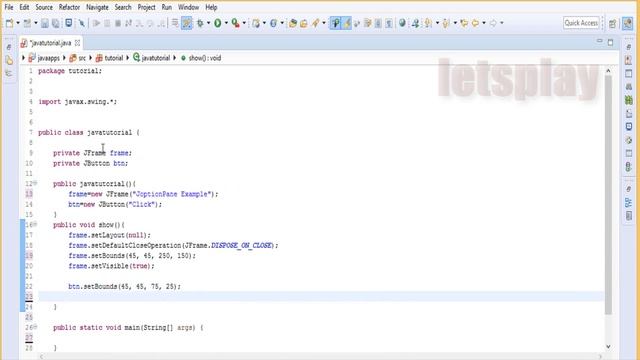Click the New Java Package icon
The image size is (640, 360).
click(256, 23)
